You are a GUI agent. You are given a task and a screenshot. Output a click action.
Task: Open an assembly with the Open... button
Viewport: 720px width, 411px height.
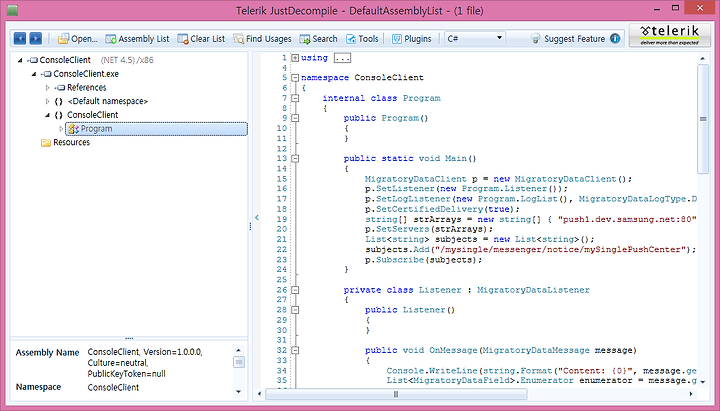pos(78,39)
